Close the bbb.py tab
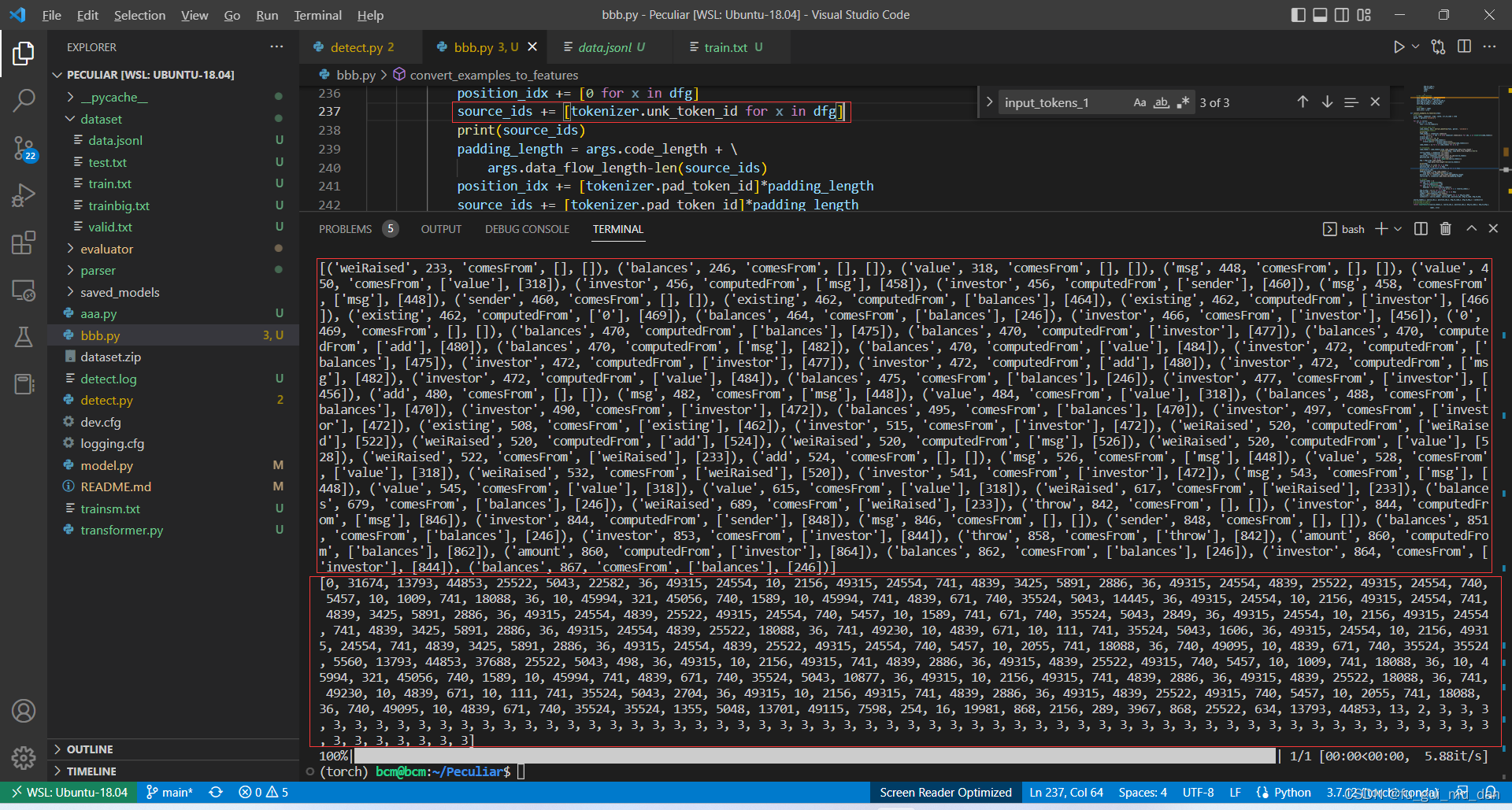1512x810 pixels. (532, 47)
